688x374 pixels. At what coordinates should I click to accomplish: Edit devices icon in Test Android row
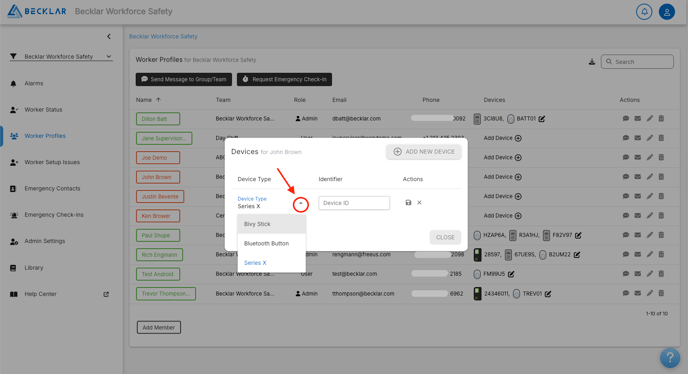(x=511, y=274)
